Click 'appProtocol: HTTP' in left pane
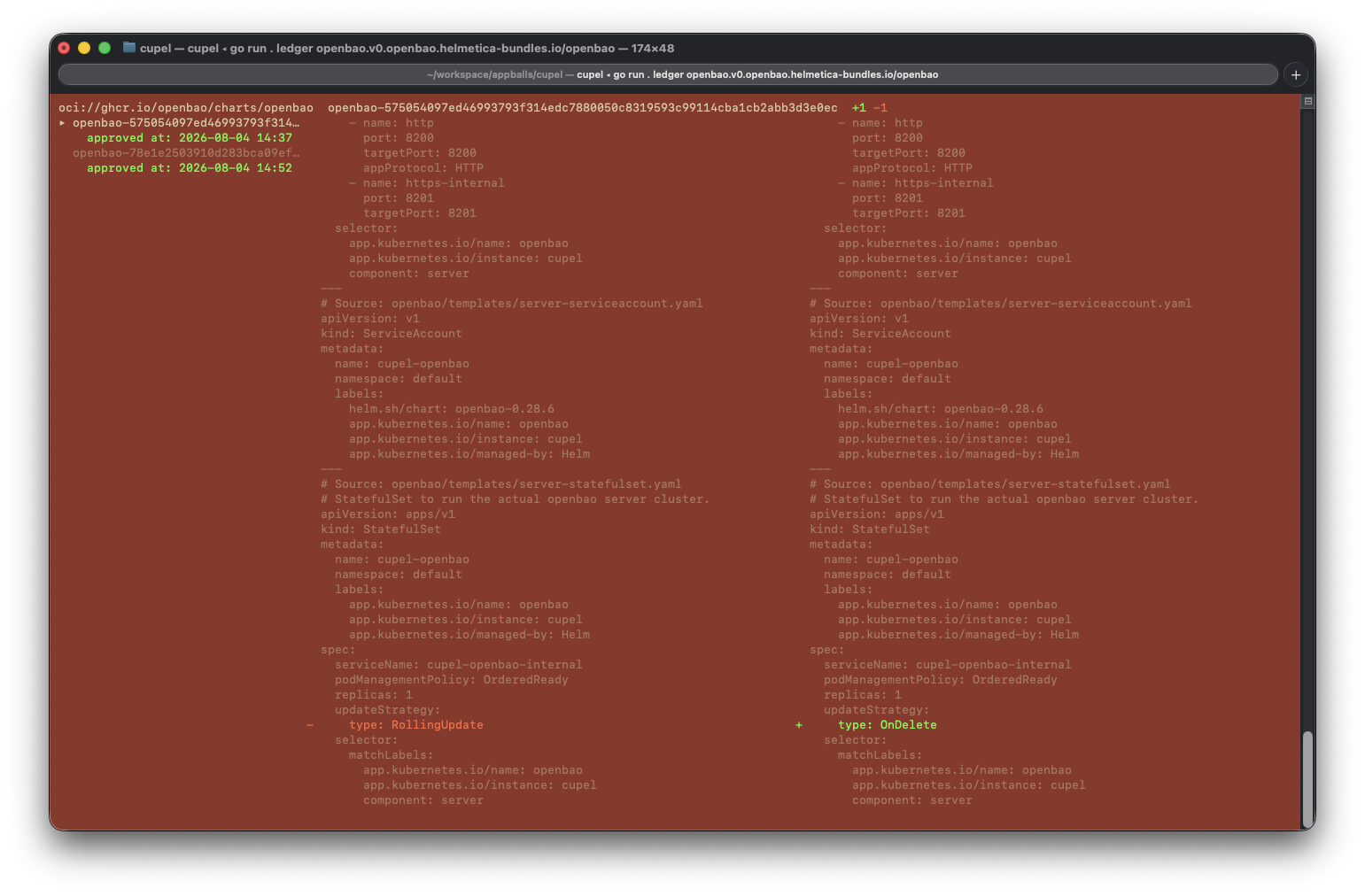The image size is (1365, 896). click(423, 168)
